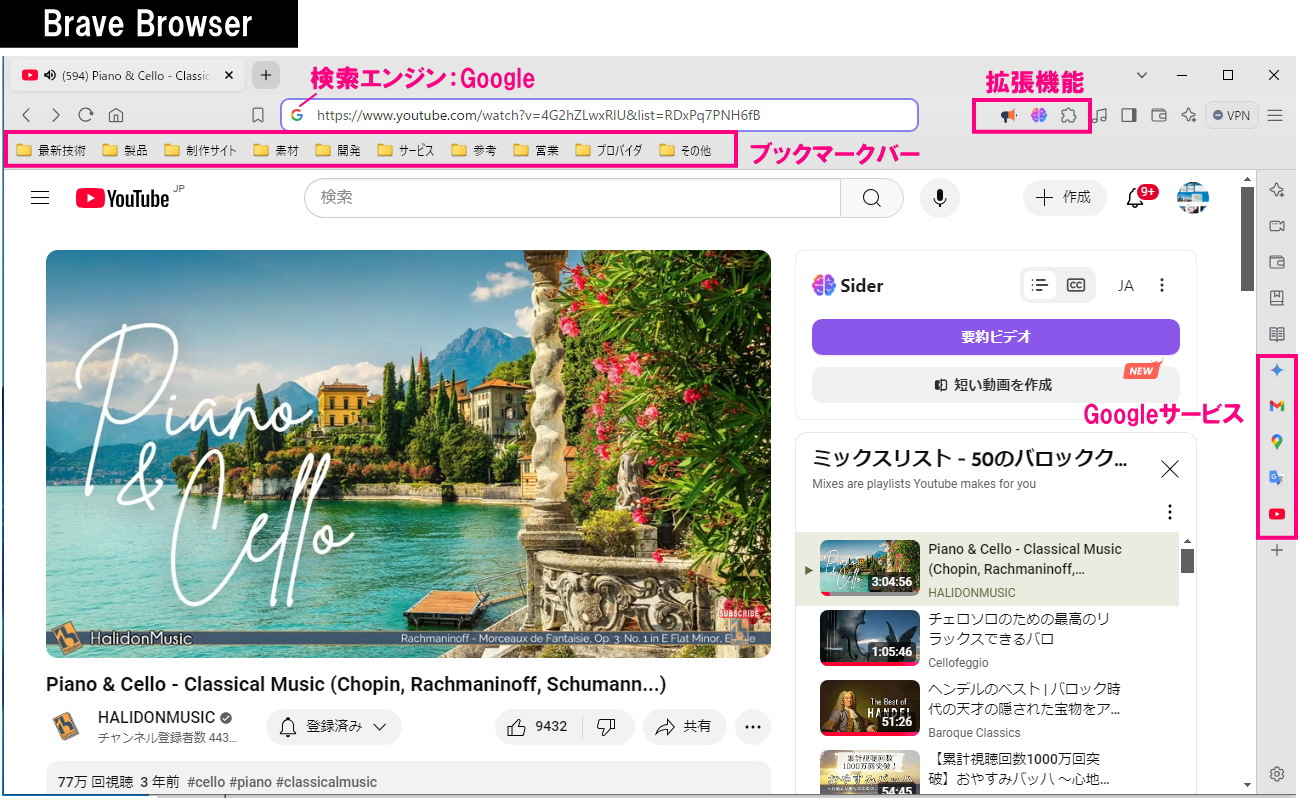Open the tab search chevron

click(1142, 75)
